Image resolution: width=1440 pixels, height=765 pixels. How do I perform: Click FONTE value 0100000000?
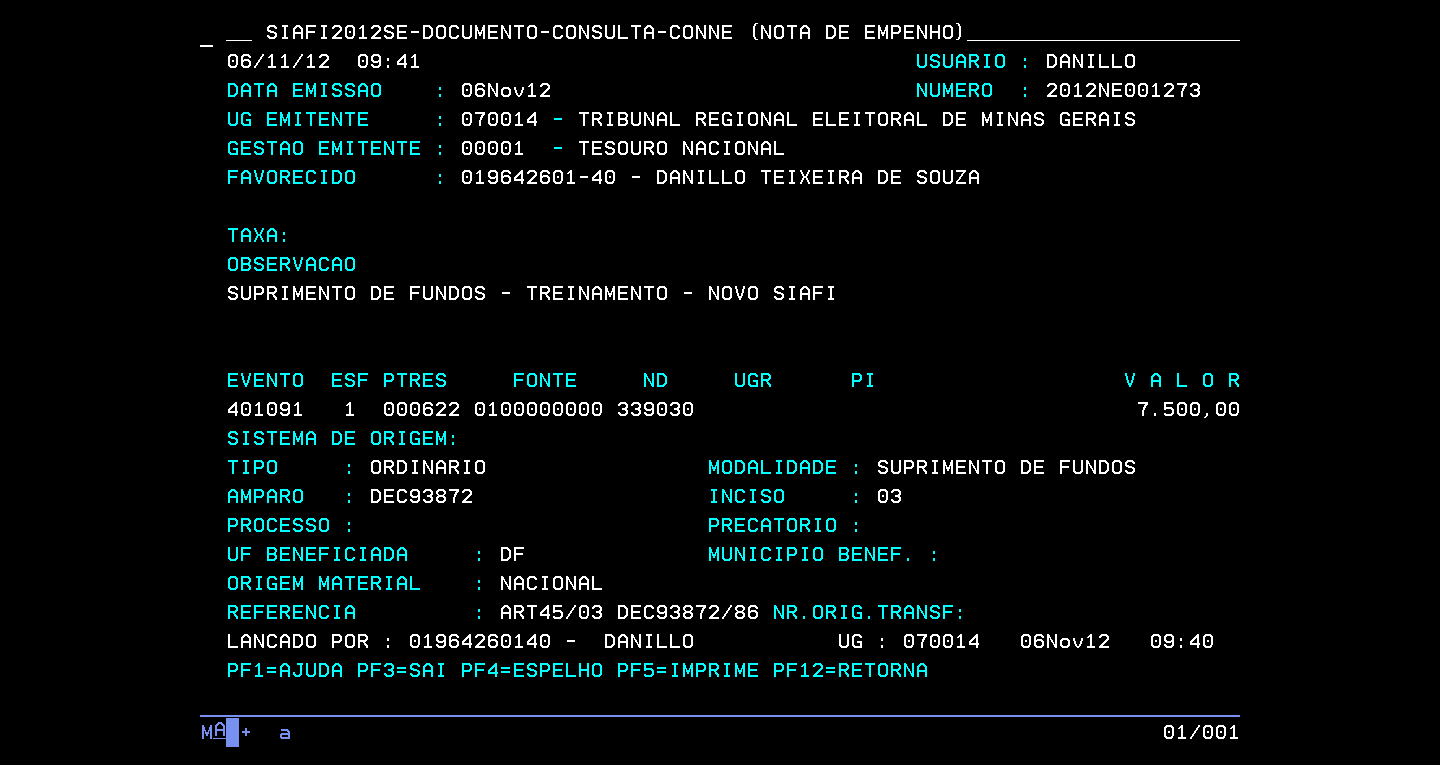coord(538,410)
